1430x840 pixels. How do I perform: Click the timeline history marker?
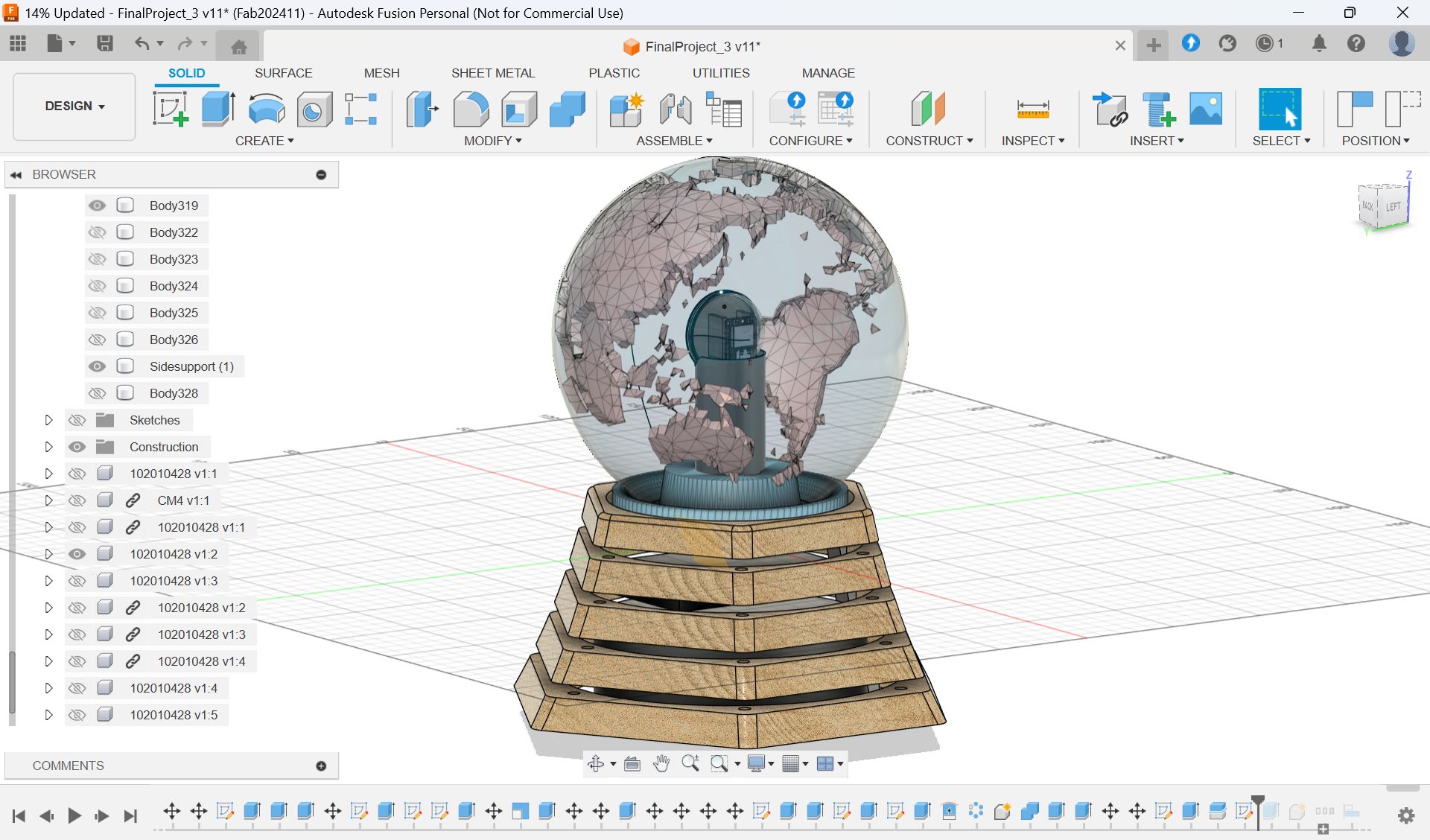pyautogui.click(x=1258, y=811)
